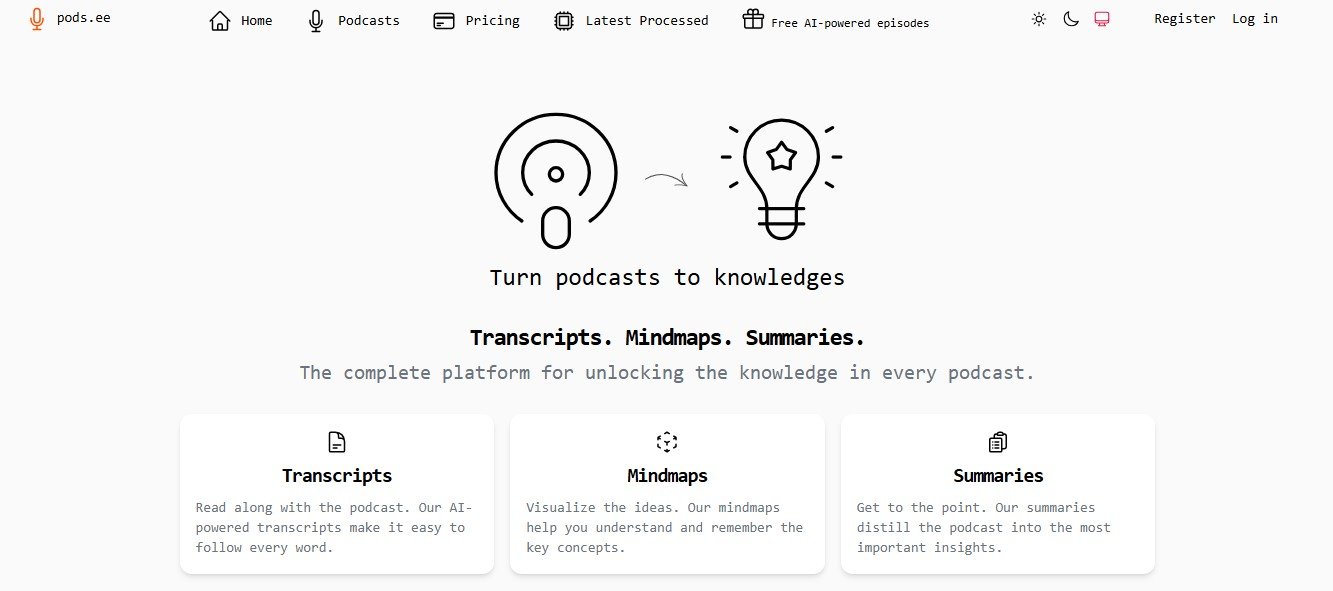Viewport: 1333px width, 591px height.
Task: Click the Latest Processed chip icon
Action: click(564, 20)
